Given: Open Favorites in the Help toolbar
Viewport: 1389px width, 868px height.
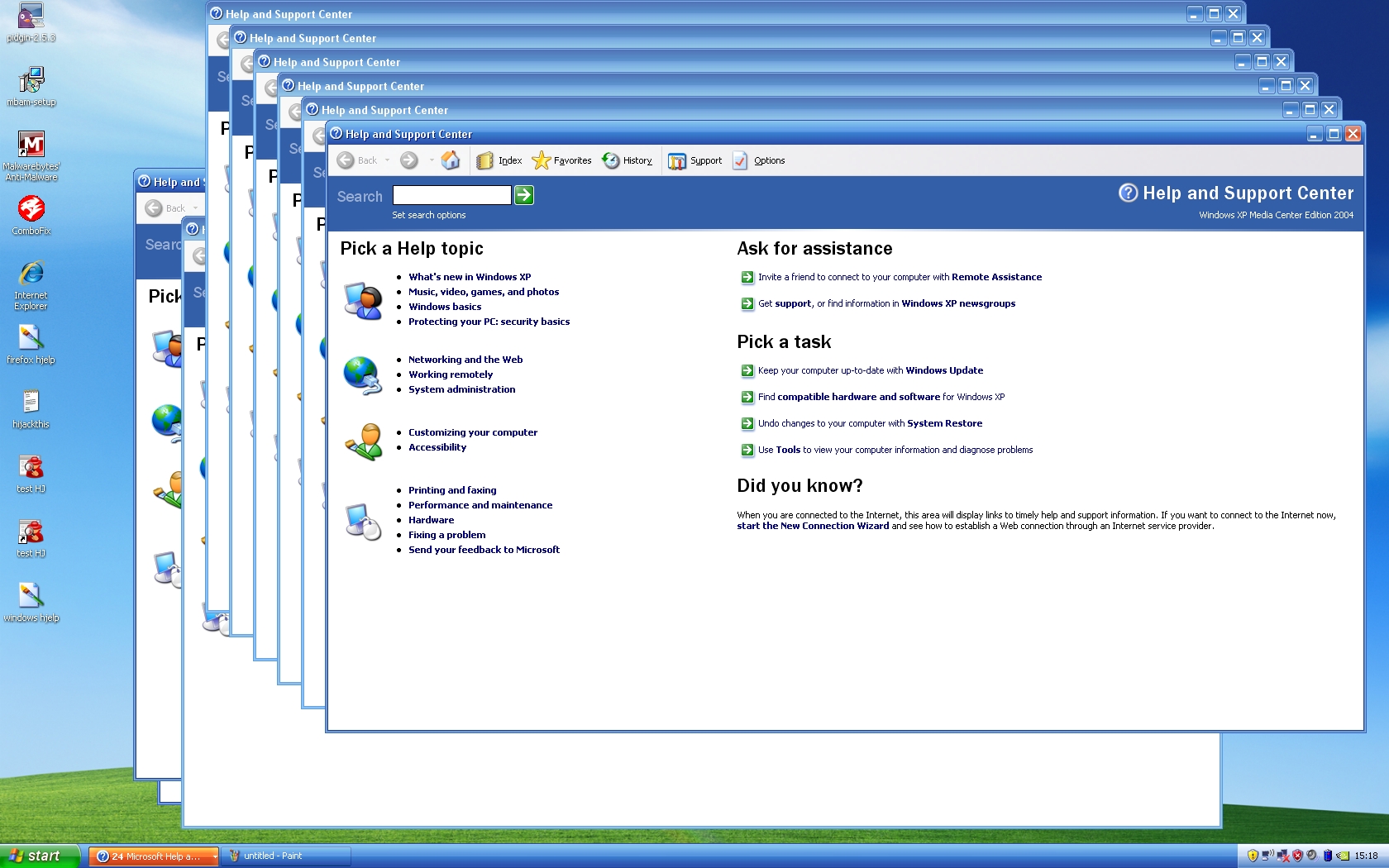Looking at the screenshot, I should click(x=562, y=160).
